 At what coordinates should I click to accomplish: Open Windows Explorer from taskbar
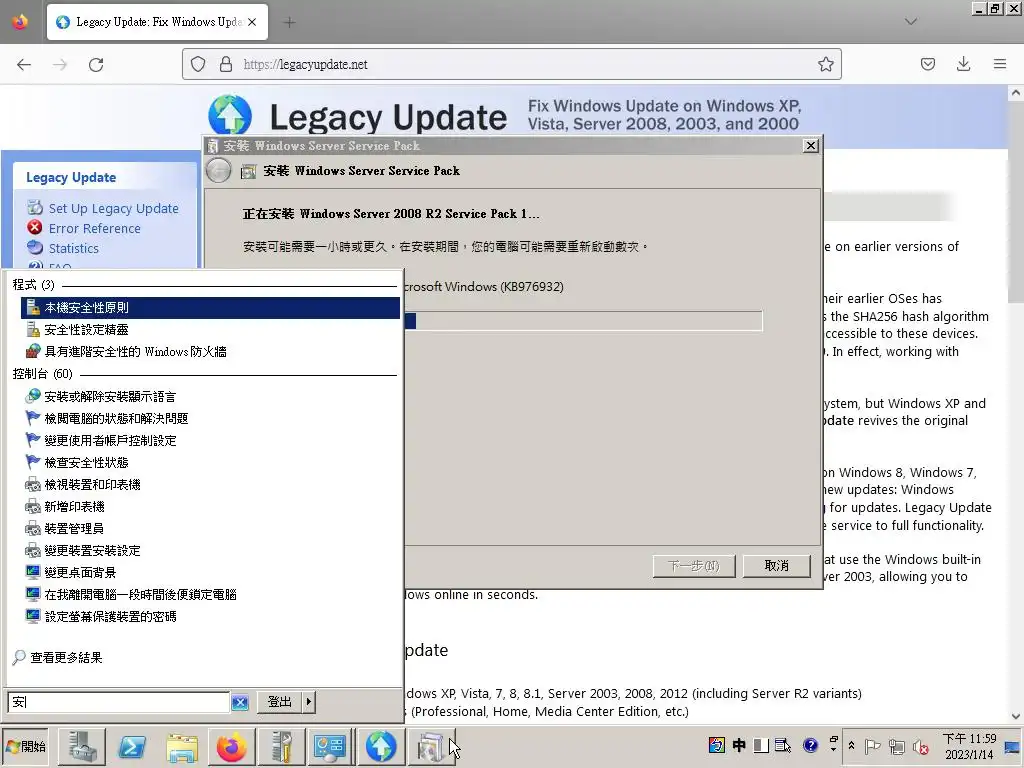(182, 746)
